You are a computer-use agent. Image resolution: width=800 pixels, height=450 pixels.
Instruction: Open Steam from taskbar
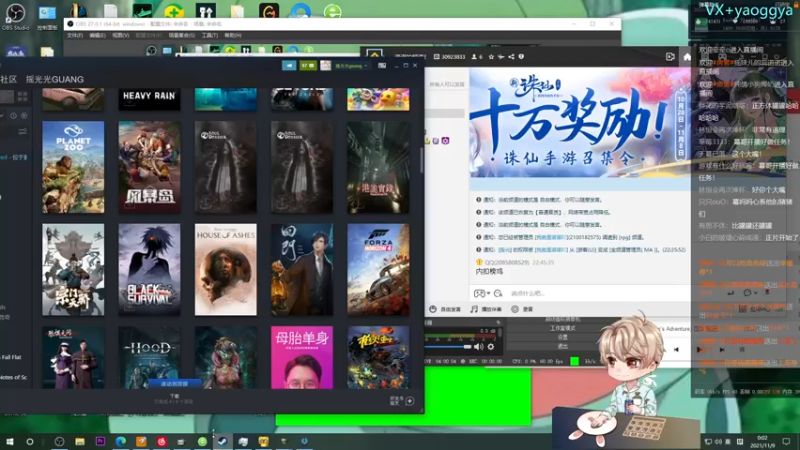(222, 442)
